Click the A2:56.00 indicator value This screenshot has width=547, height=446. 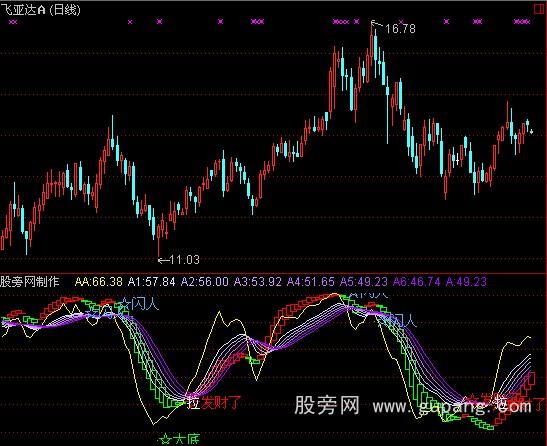[204, 282]
